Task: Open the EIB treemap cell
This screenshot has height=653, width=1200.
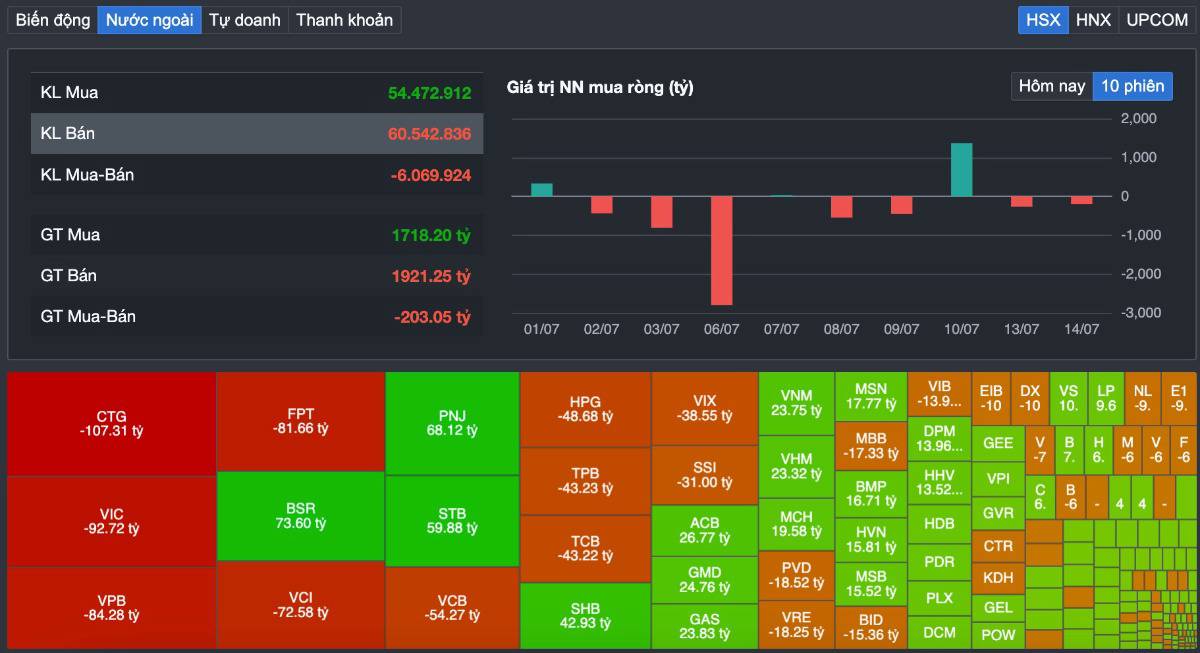Action: click(991, 398)
